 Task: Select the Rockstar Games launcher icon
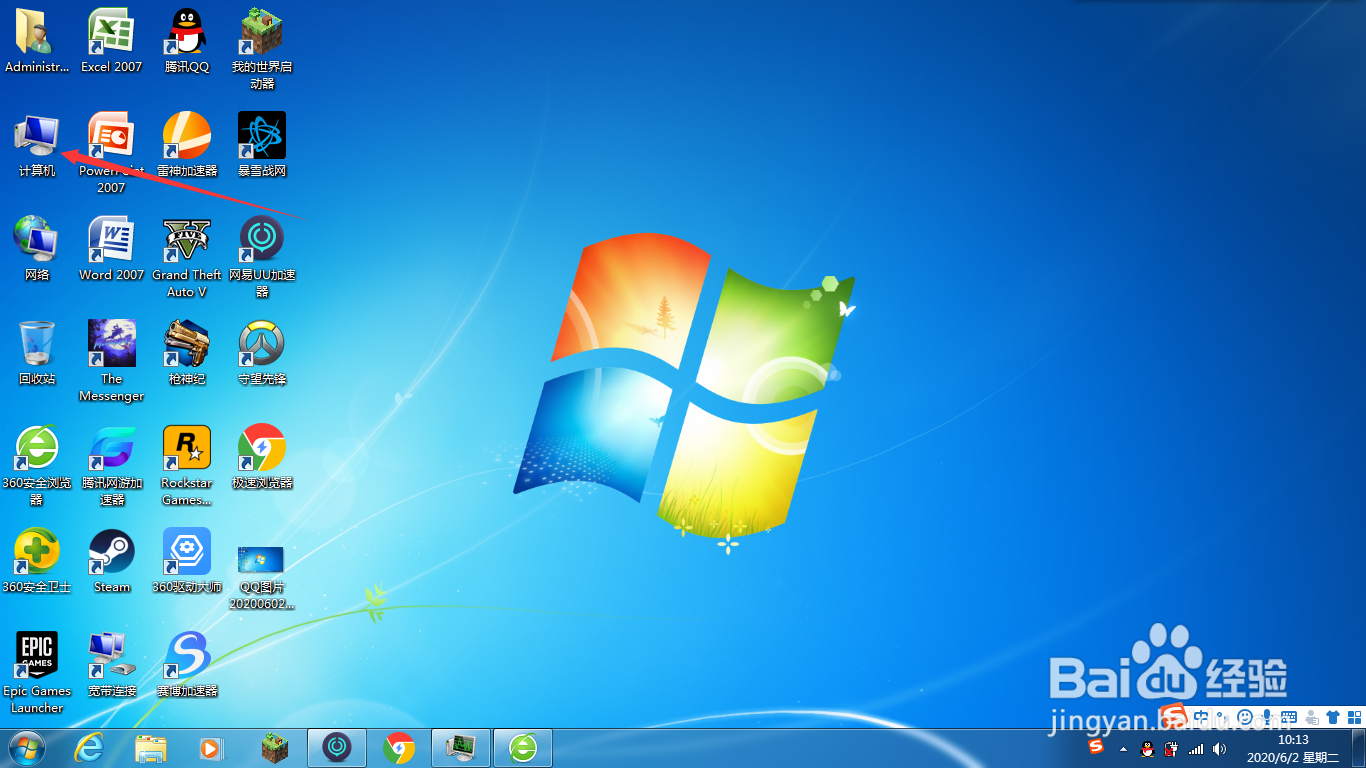187,465
